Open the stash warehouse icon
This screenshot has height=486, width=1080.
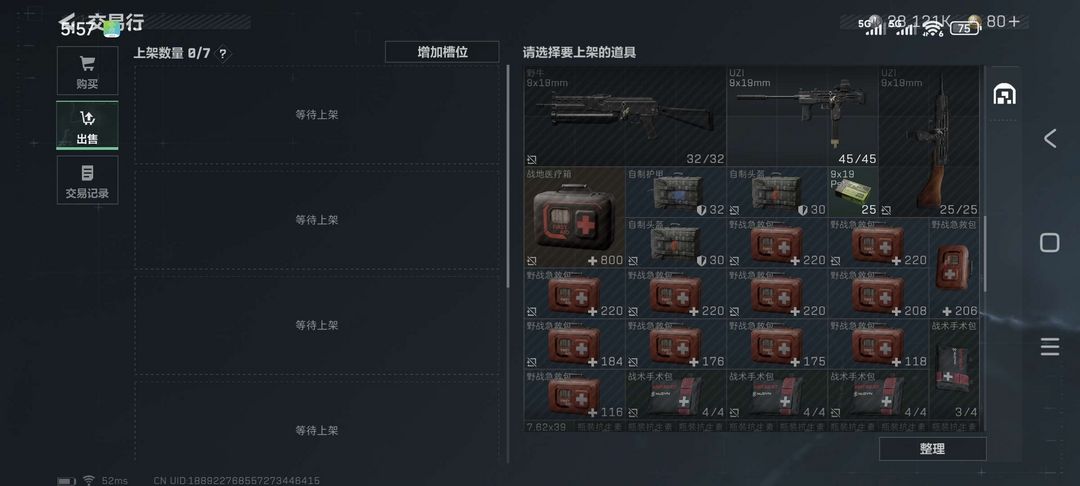(x=1004, y=94)
